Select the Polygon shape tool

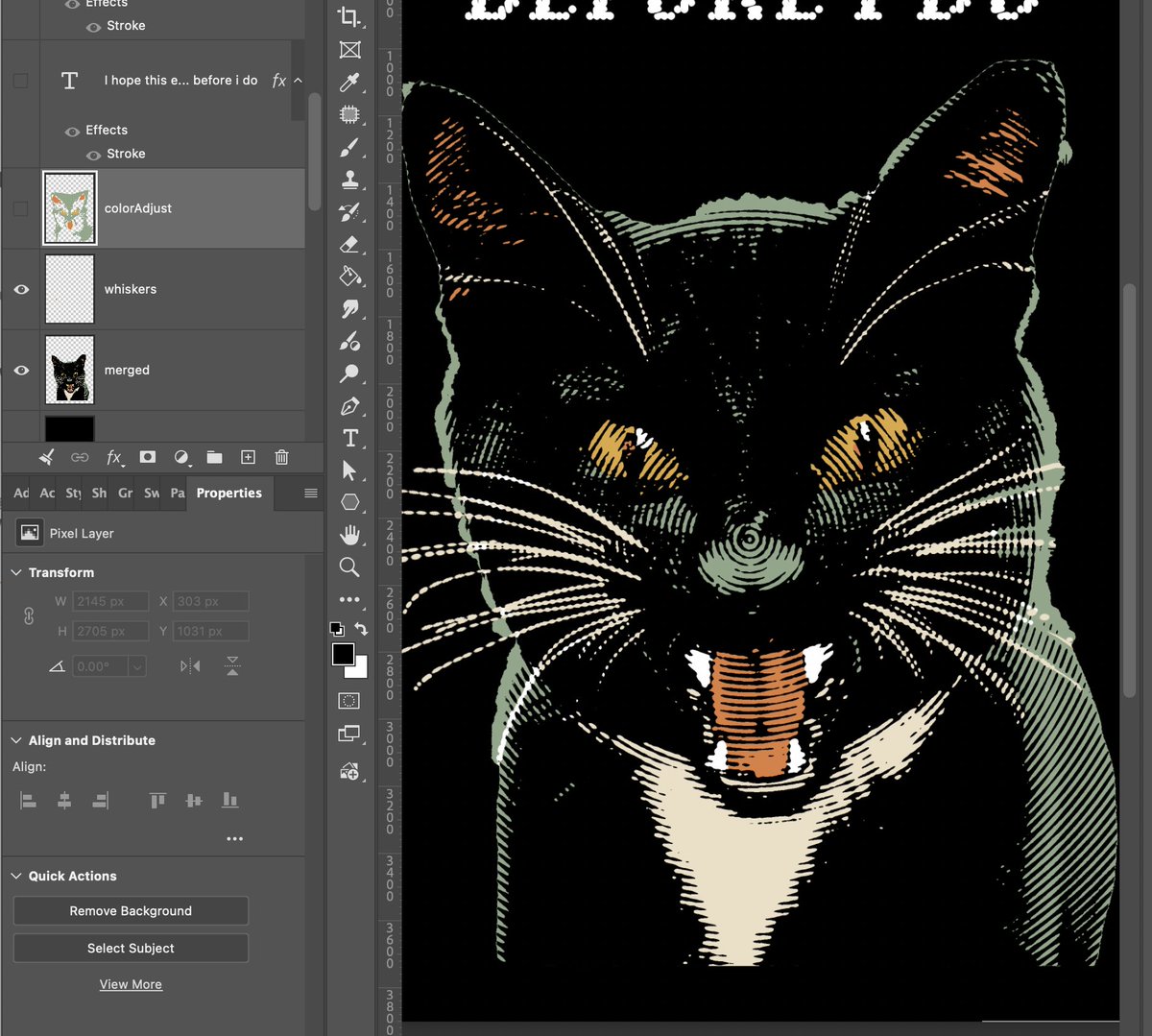349,502
